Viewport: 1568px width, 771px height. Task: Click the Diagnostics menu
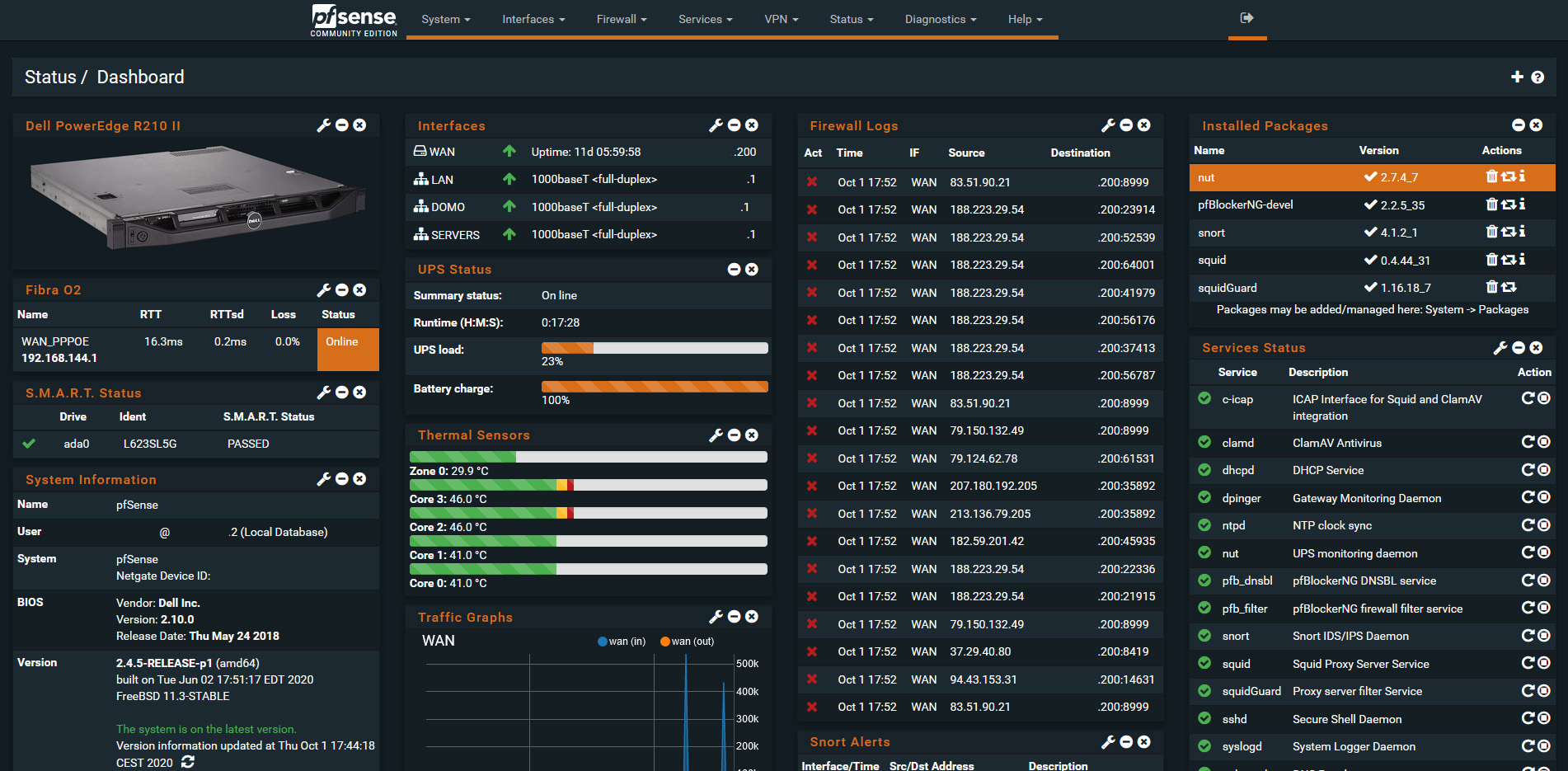coord(939,18)
